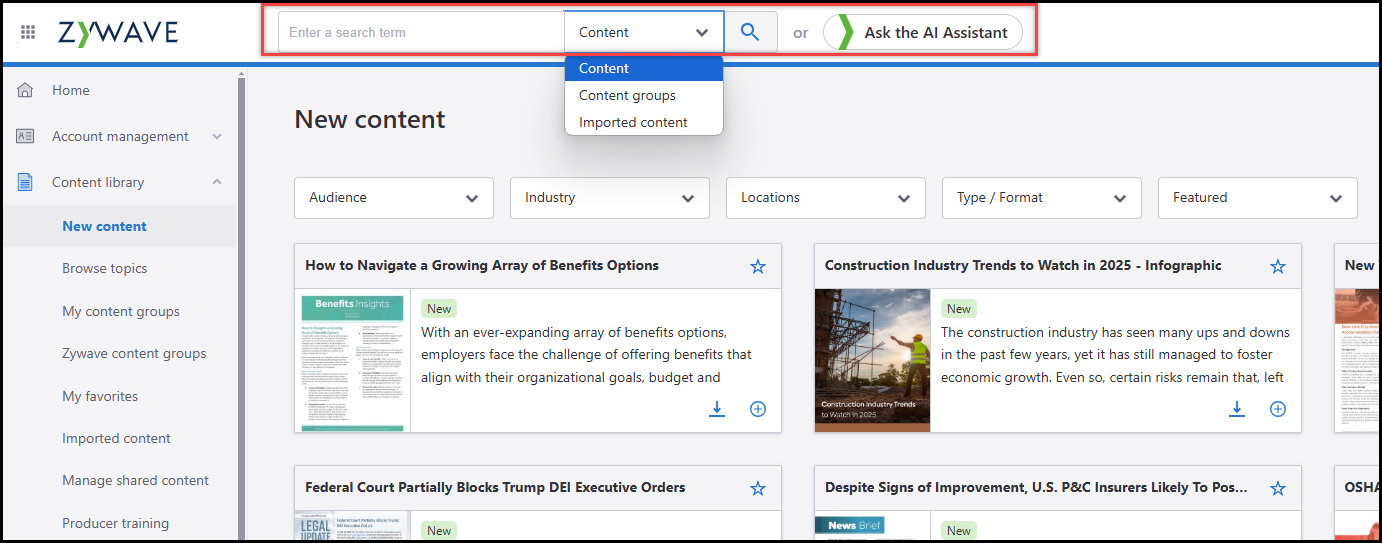Add Construction Industry Trends with plus icon
Image resolution: width=1382 pixels, height=543 pixels.
pos(1278,409)
